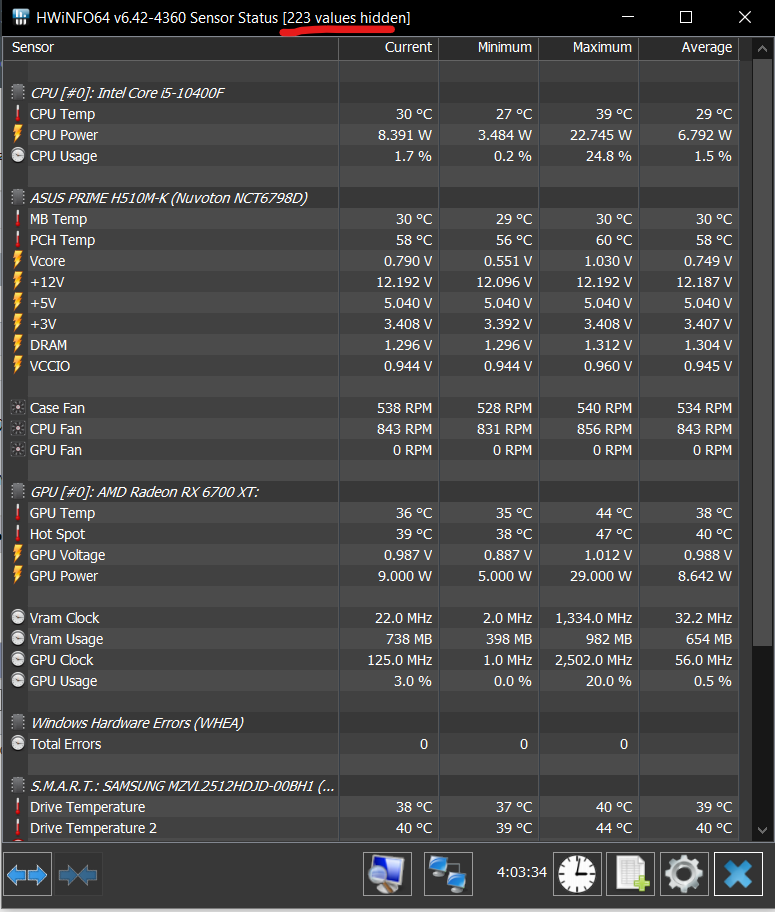Click the fan icon beside Case Fan
This screenshot has height=912, width=775.
point(18,408)
